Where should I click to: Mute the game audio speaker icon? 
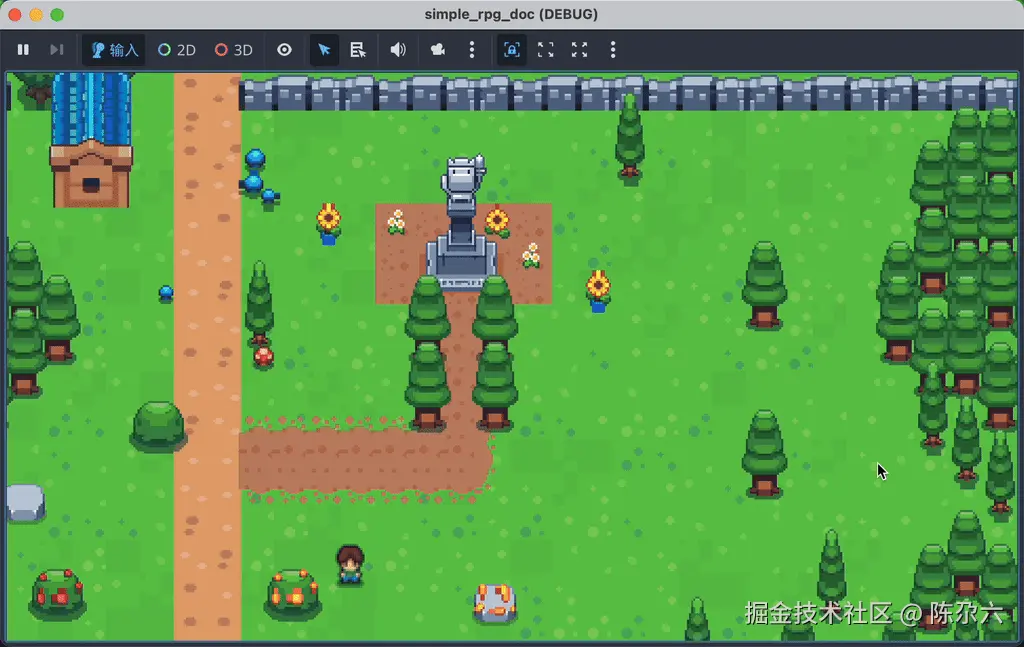[x=398, y=50]
